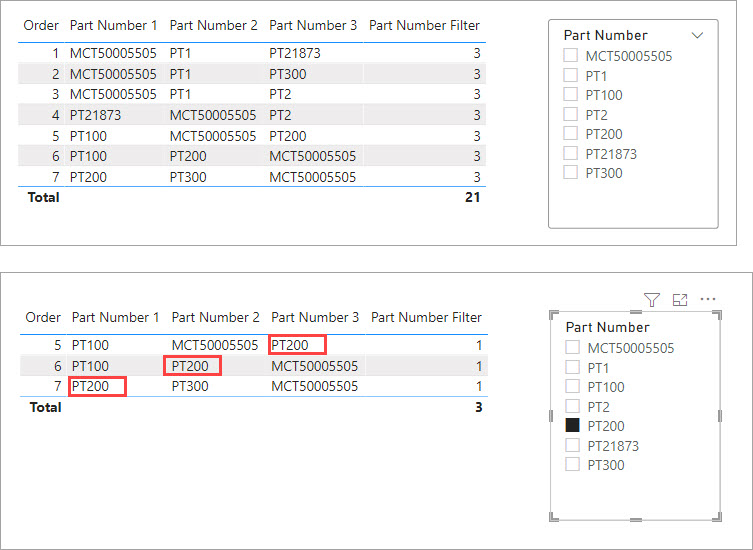The height and width of the screenshot is (550, 753).
Task: Check PT300 in the upper slicer
Action: (x=571, y=172)
